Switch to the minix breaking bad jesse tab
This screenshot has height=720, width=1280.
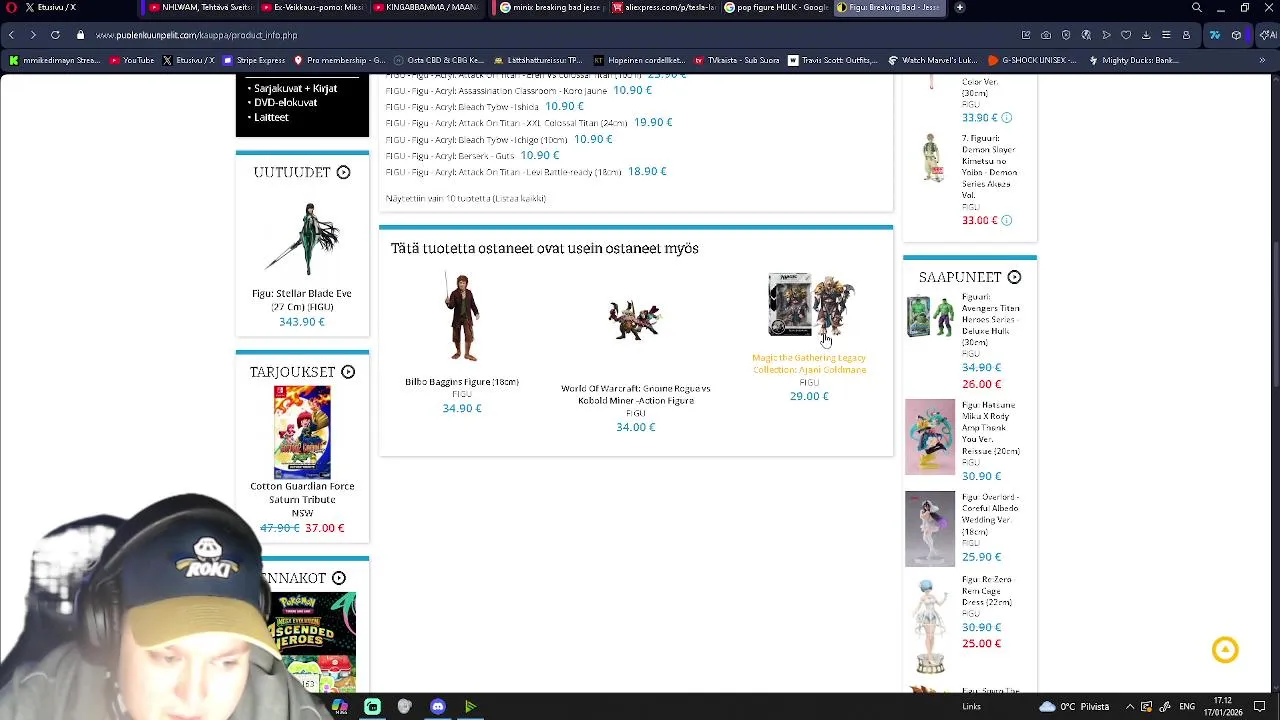[x=551, y=7]
